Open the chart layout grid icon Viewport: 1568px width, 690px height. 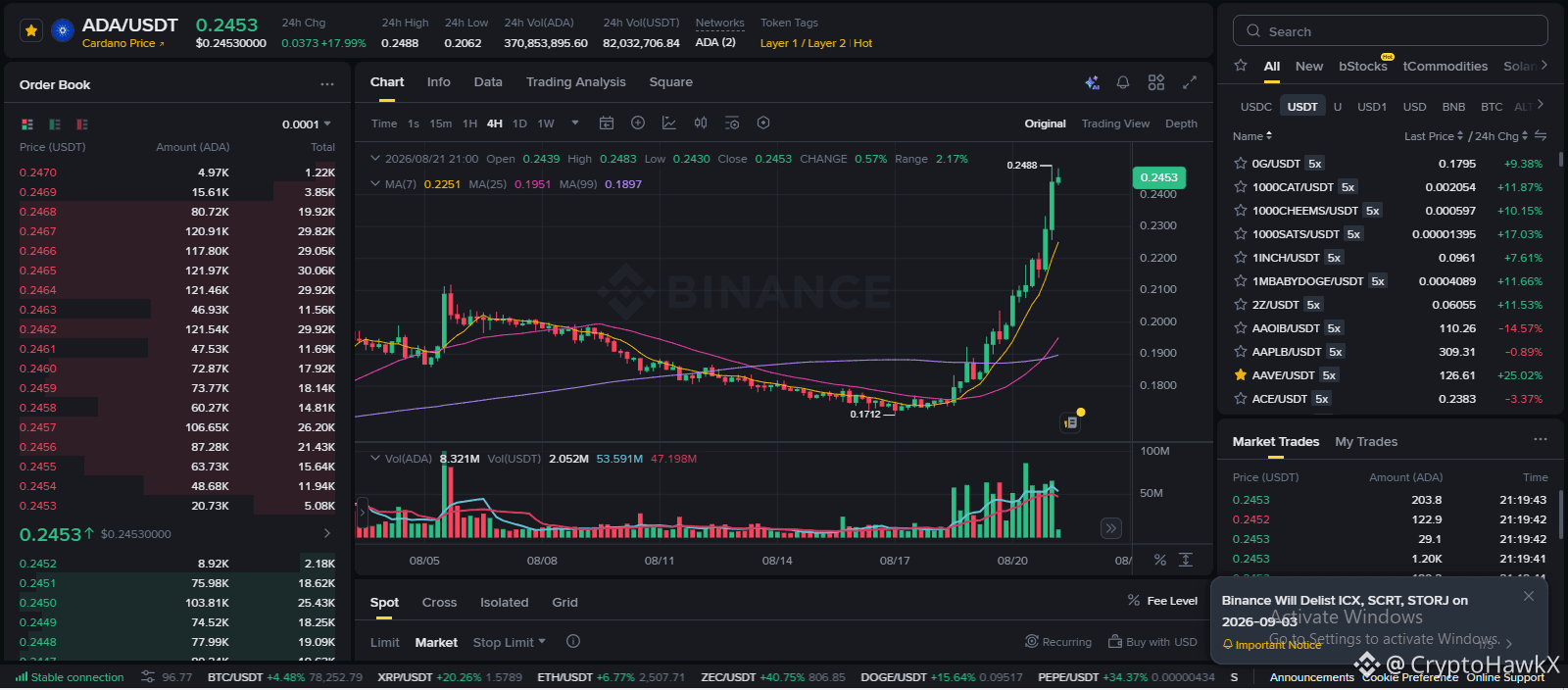click(1156, 83)
